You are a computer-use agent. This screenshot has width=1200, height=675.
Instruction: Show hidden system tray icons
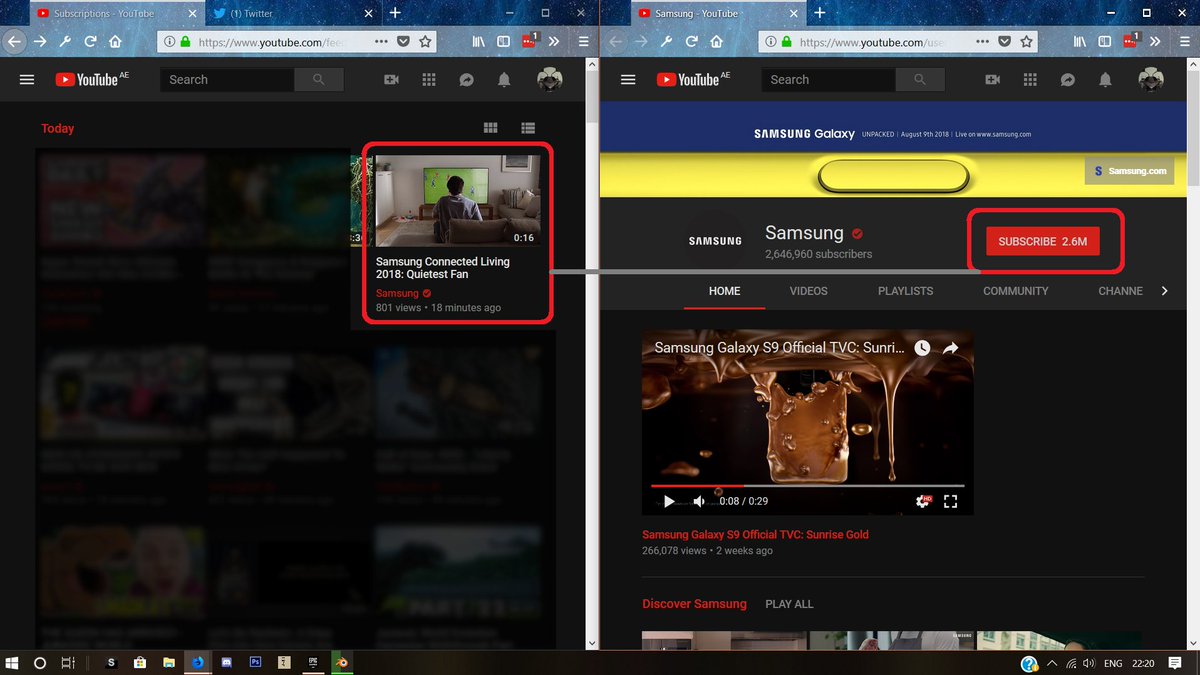pos(1051,663)
